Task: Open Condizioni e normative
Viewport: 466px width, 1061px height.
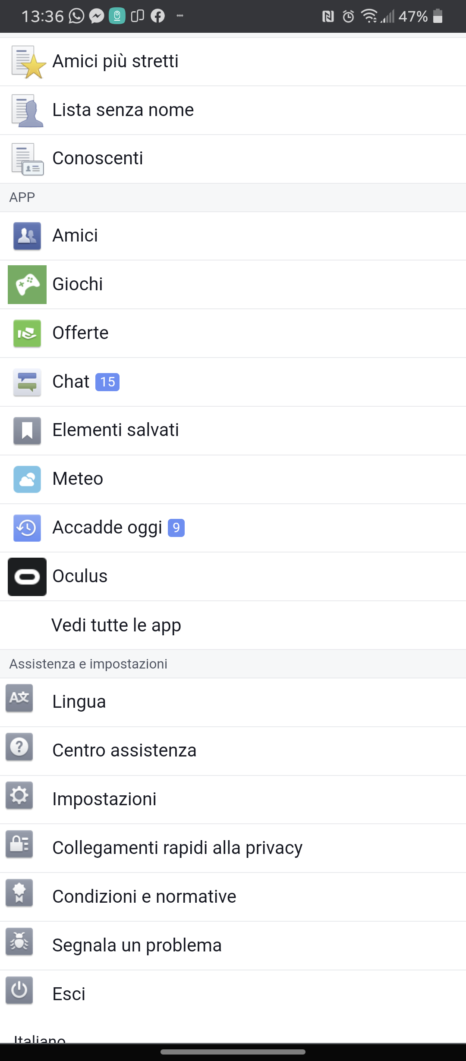Action: (x=233, y=897)
